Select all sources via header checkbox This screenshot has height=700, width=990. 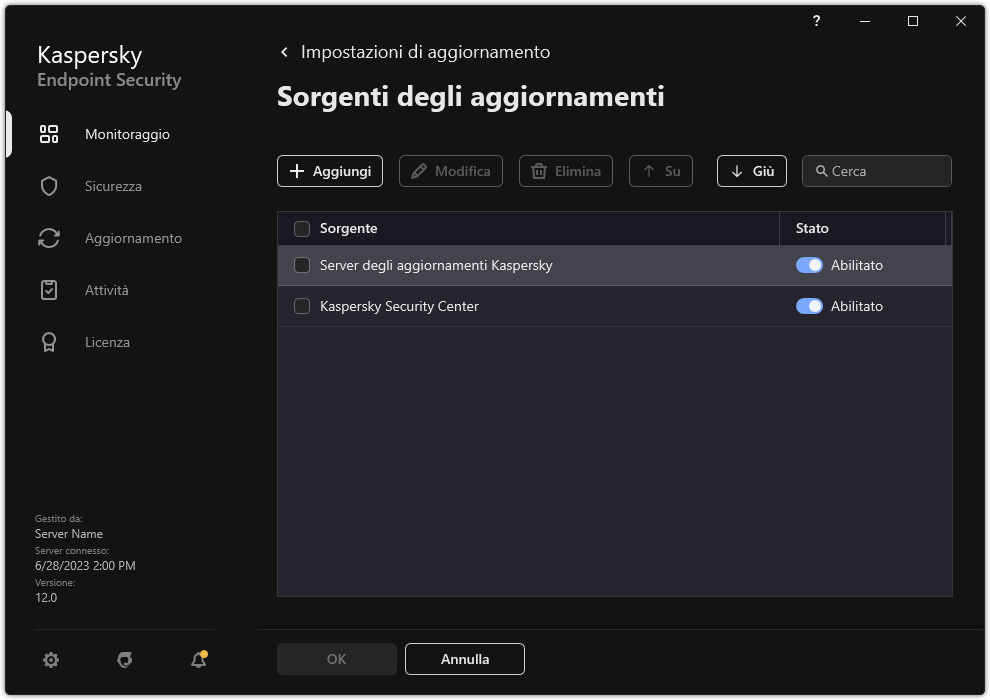click(302, 229)
